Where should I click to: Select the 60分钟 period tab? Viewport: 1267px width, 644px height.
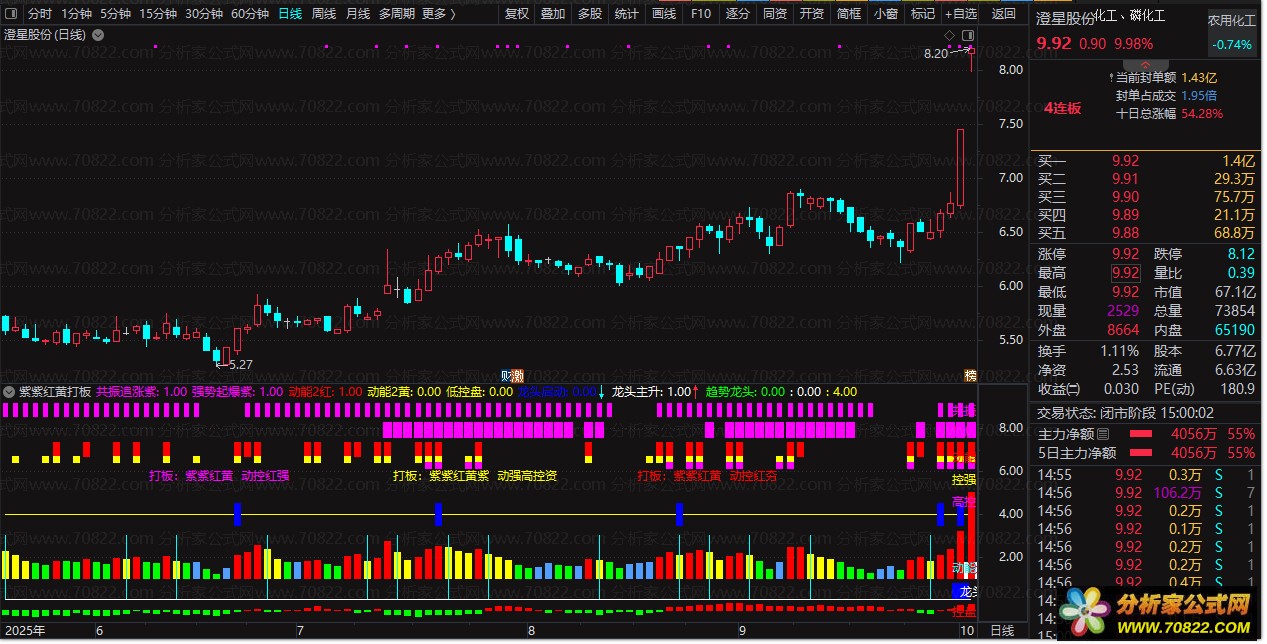tap(250, 14)
